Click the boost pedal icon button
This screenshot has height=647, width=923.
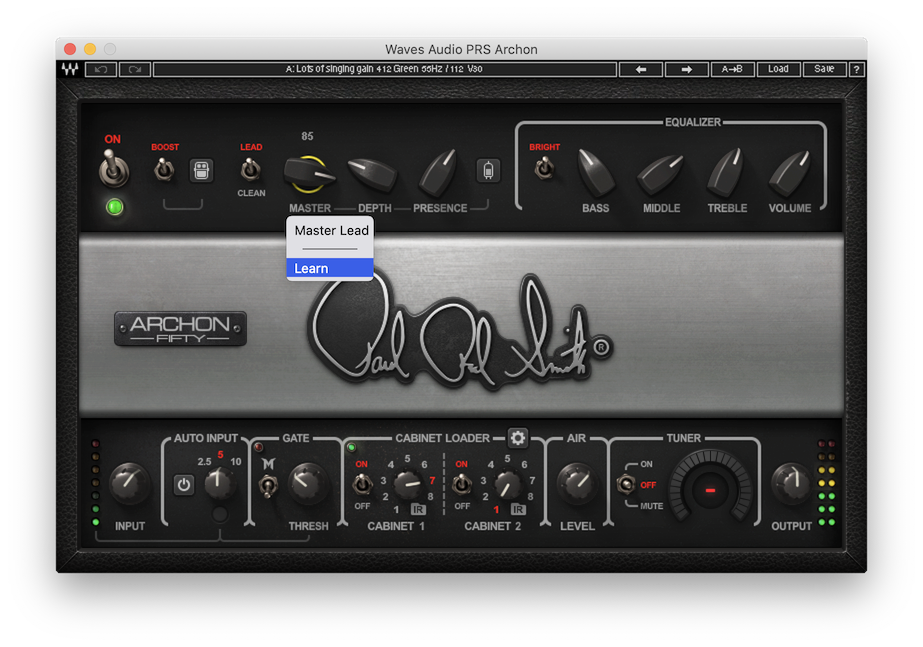[201, 171]
